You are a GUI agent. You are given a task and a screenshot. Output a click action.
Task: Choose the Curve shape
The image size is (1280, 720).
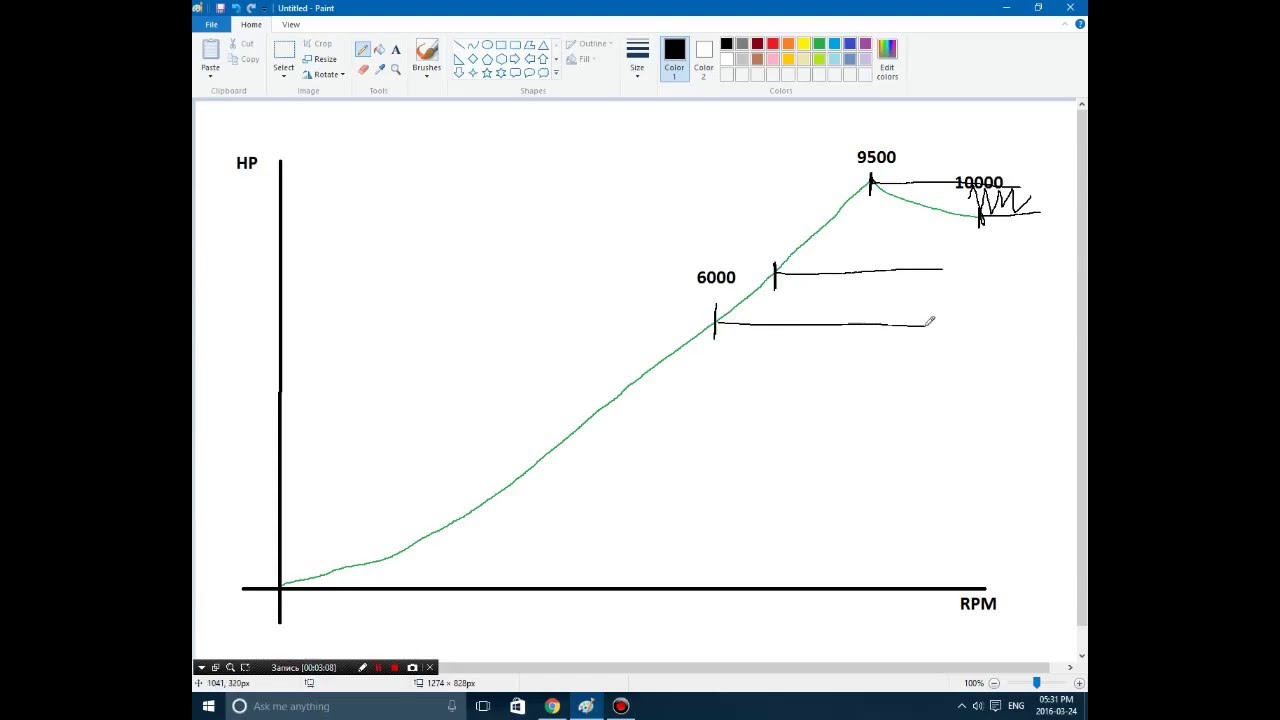click(473, 45)
